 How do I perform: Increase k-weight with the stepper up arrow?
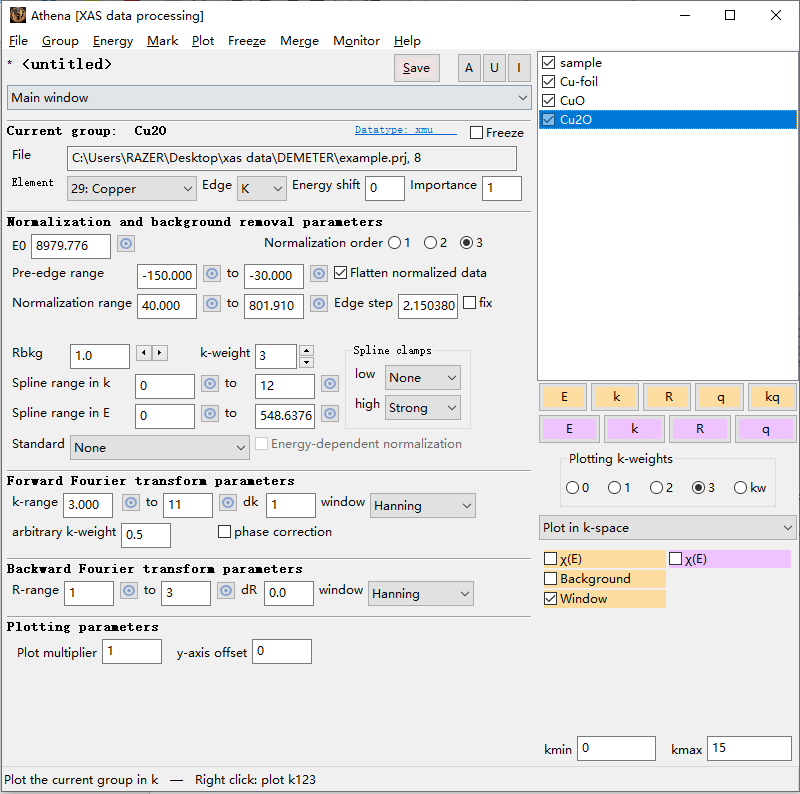pyautogui.click(x=307, y=350)
